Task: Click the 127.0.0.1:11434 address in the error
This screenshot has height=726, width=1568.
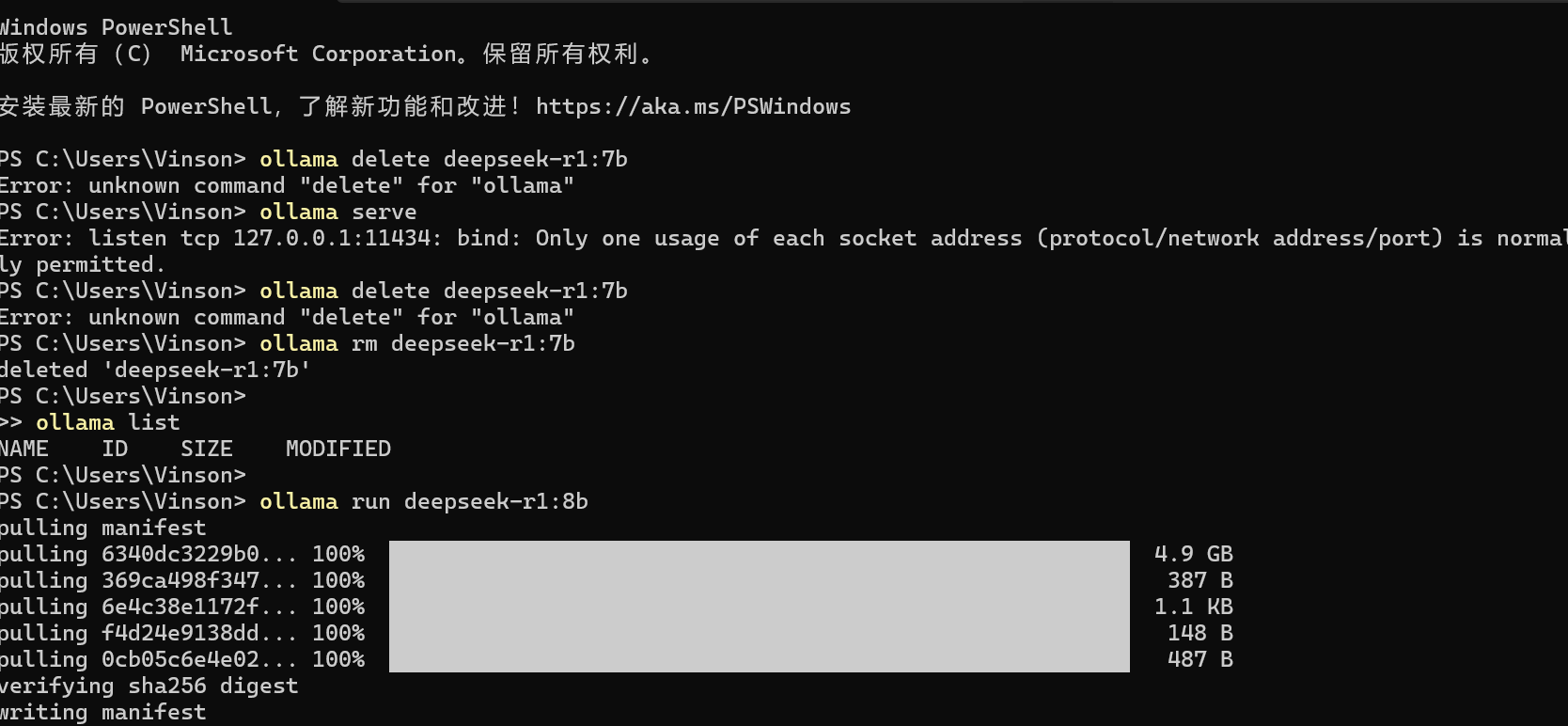Action: click(334, 238)
